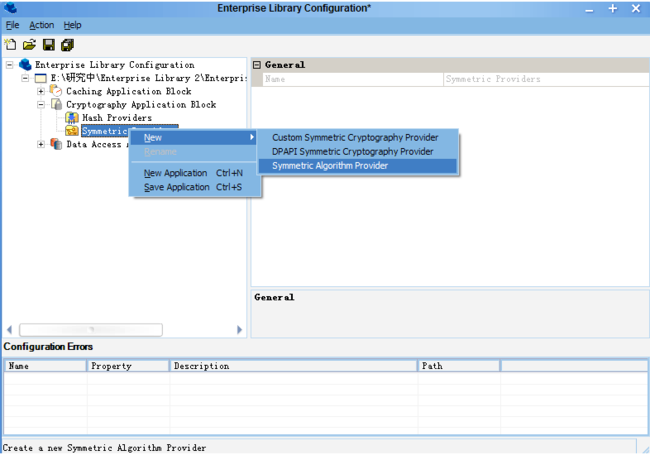Choose Custom Symmetric Cryptography Provider
The height and width of the screenshot is (455, 650).
pyautogui.click(x=358, y=137)
